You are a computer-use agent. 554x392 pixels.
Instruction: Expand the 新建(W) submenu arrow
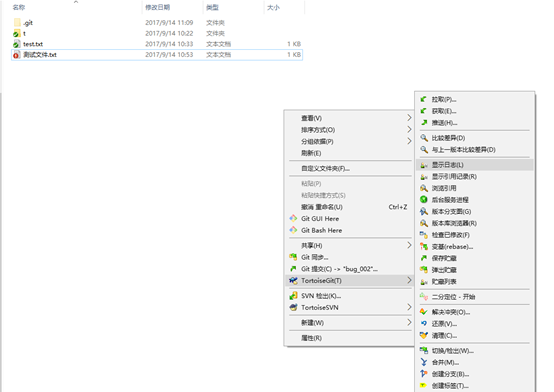point(409,322)
